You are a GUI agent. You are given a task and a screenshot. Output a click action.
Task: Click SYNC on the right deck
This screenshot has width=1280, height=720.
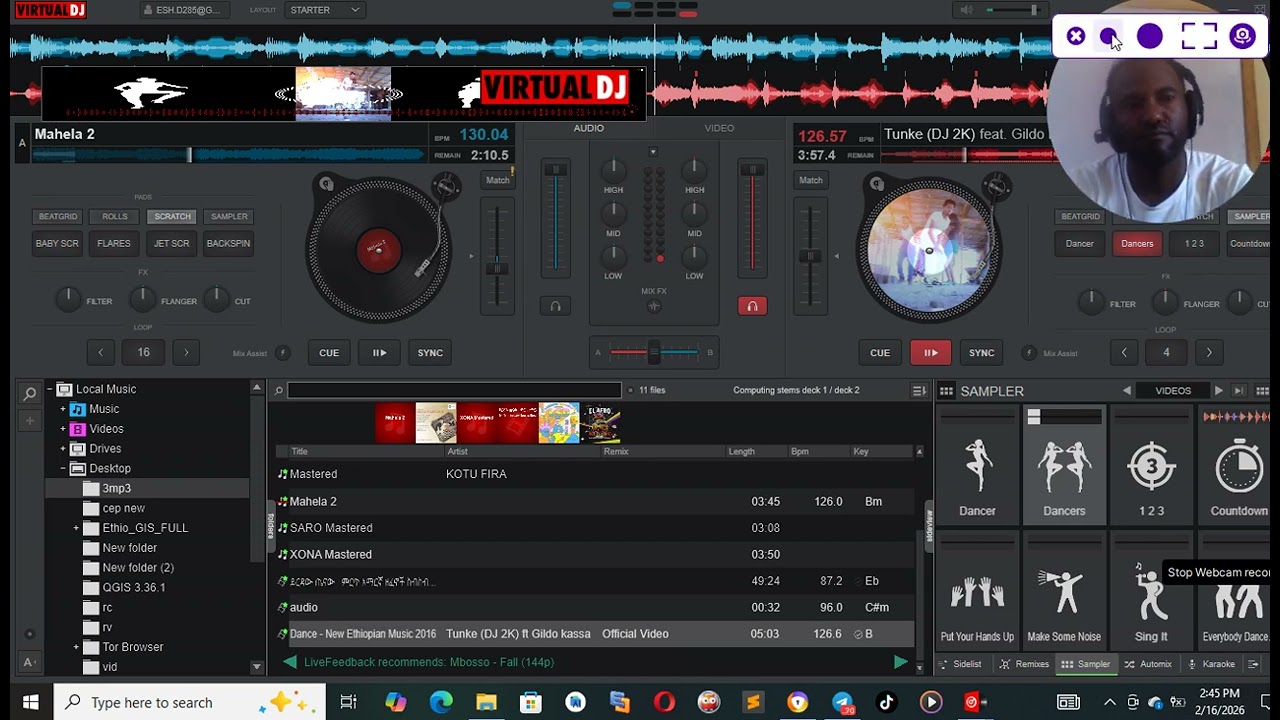click(981, 352)
